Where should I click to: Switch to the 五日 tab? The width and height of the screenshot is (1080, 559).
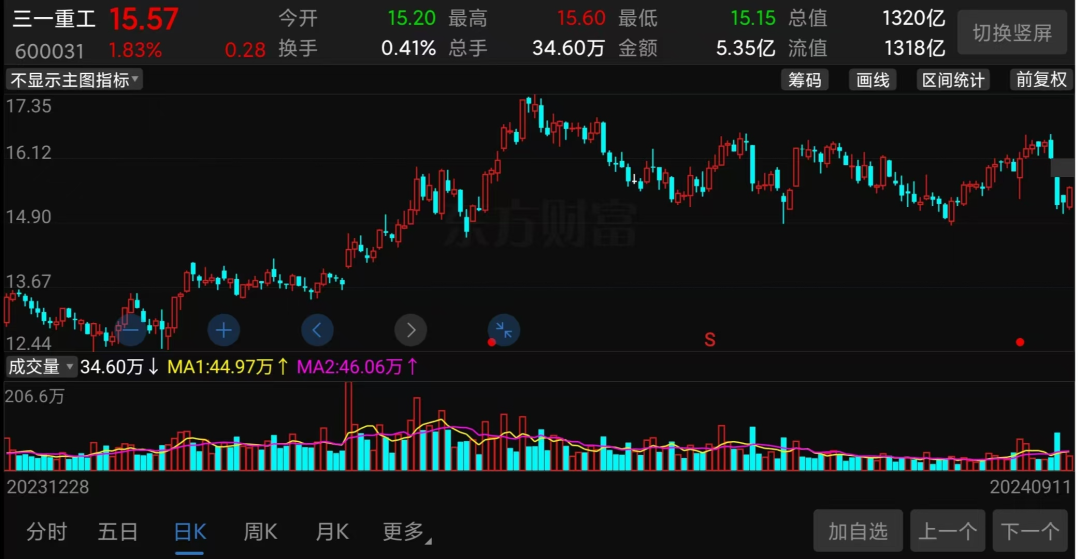(x=118, y=531)
